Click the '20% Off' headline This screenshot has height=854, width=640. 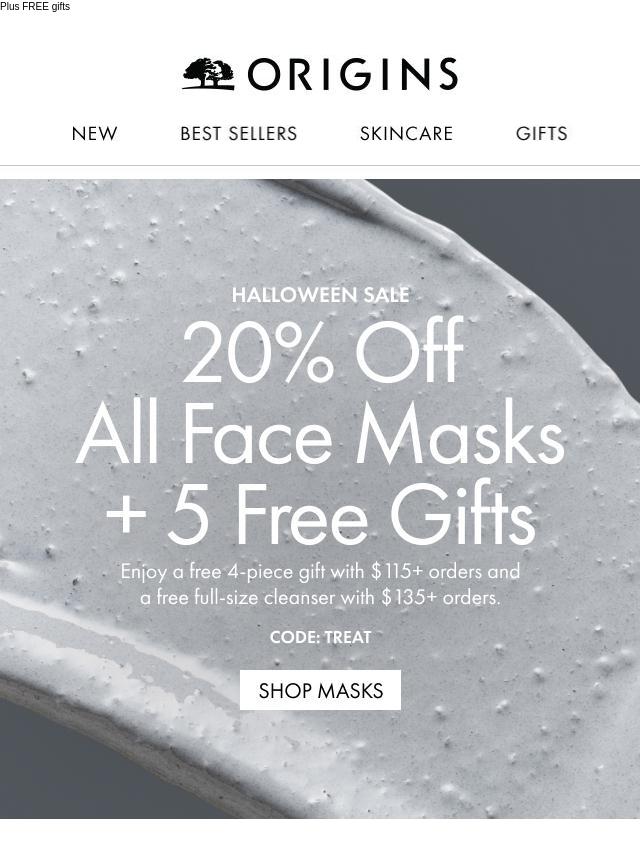[x=322, y=351]
